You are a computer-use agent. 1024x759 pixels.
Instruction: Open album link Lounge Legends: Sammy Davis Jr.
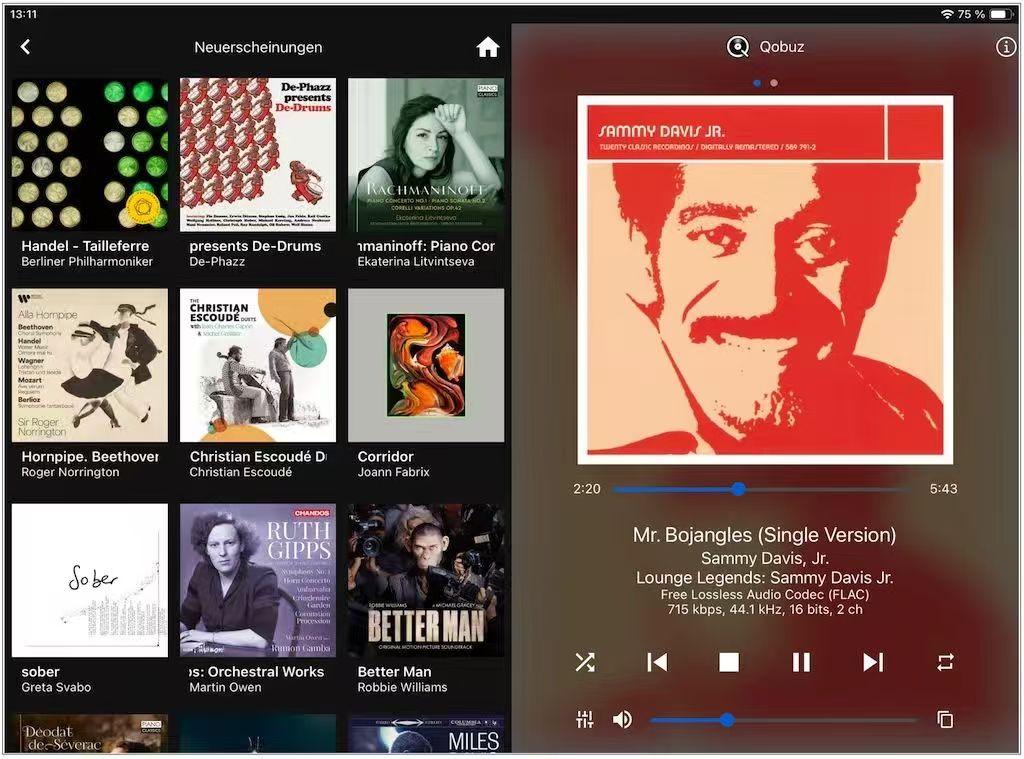[765, 578]
